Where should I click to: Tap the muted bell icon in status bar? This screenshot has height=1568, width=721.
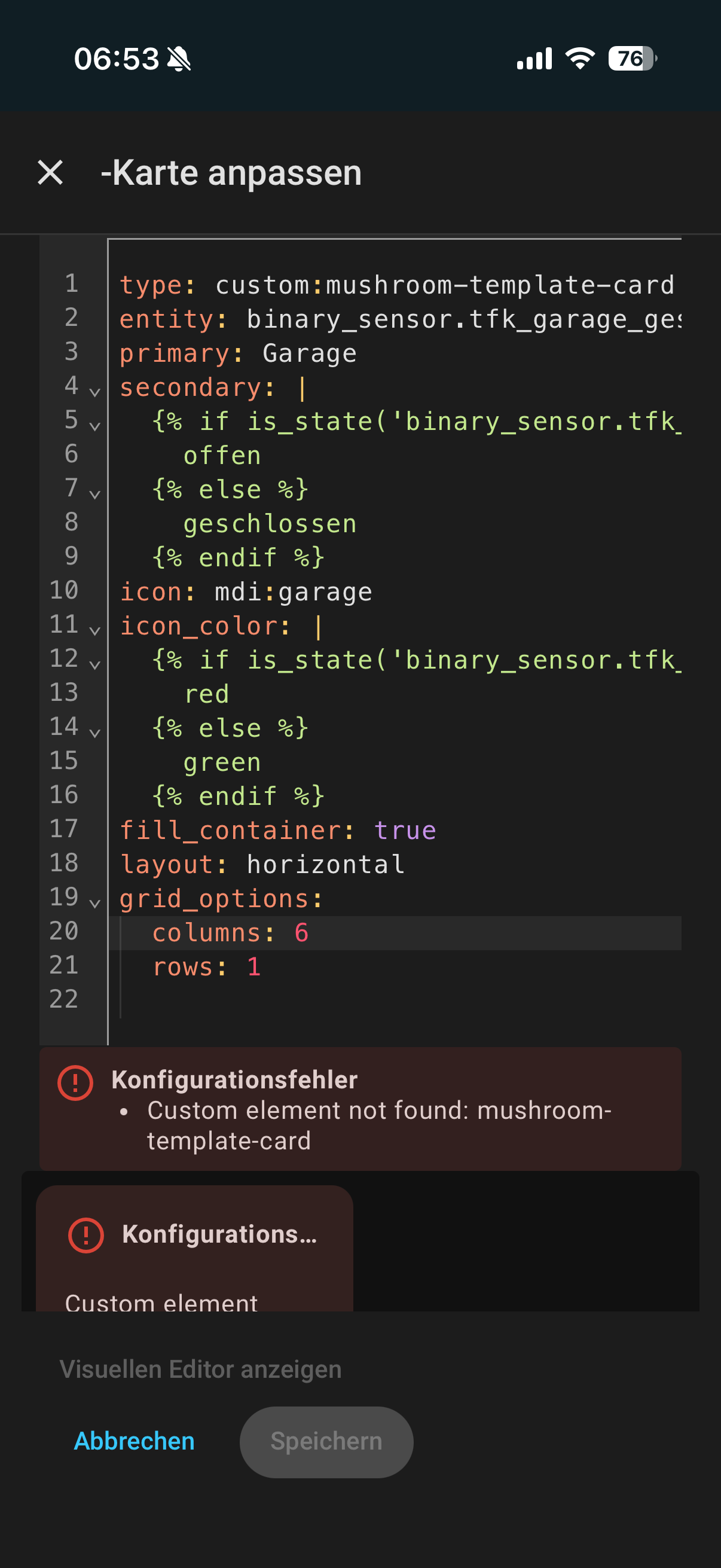click(x=179, y=59)
